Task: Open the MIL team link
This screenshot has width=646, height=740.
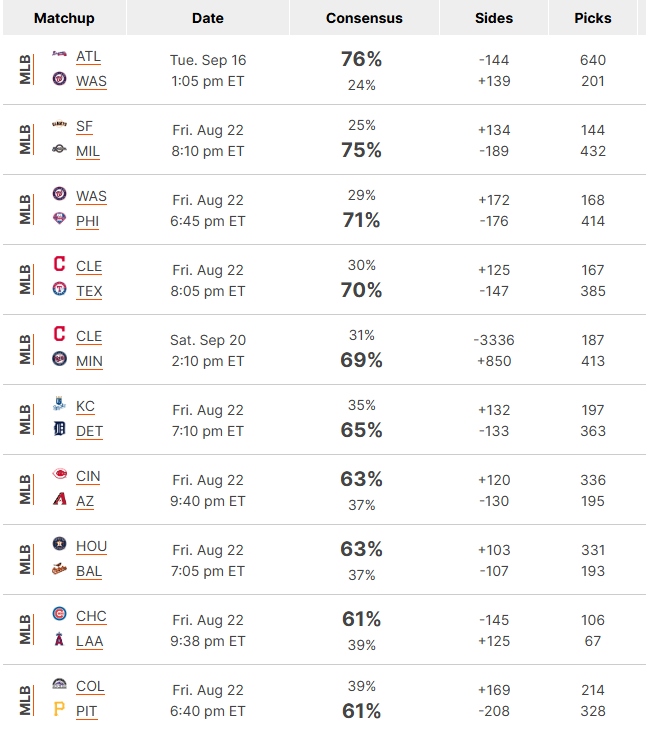Action: 88,151
